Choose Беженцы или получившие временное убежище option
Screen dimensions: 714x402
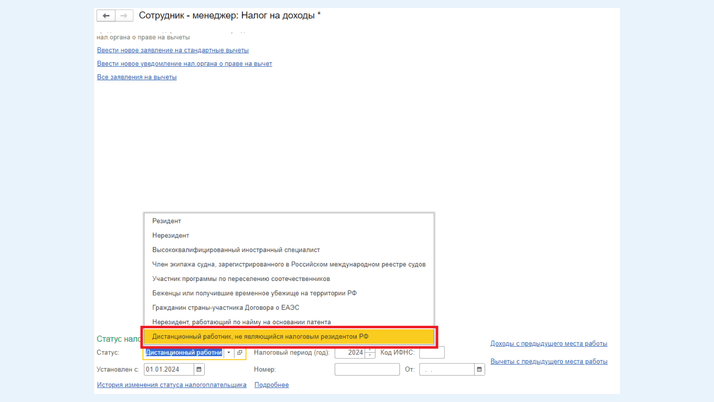pyautogui.click(x=289, y=293)
